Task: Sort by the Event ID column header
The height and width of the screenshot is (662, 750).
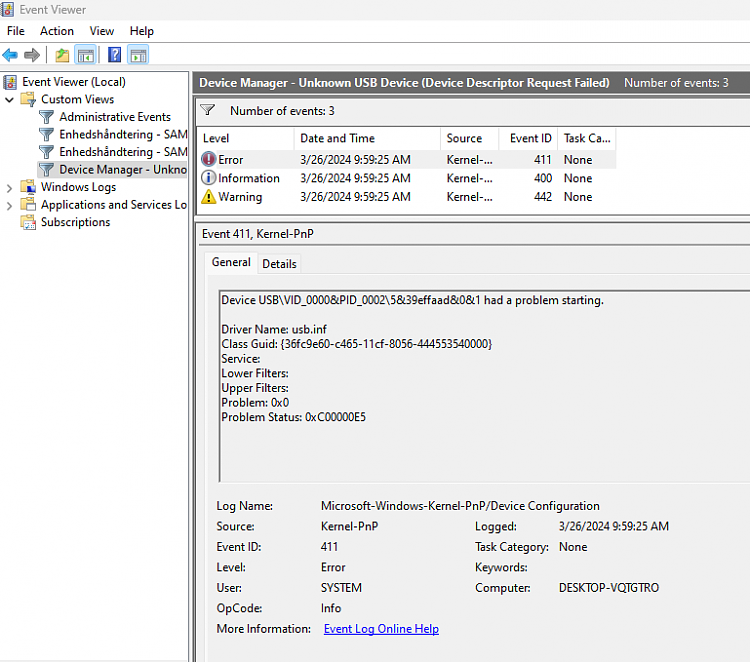Action: pos(528,138)
